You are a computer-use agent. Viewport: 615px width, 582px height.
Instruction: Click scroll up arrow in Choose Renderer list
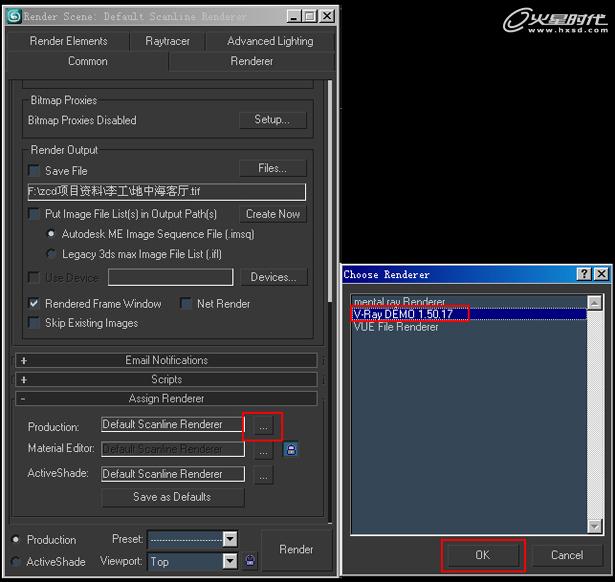595,303
